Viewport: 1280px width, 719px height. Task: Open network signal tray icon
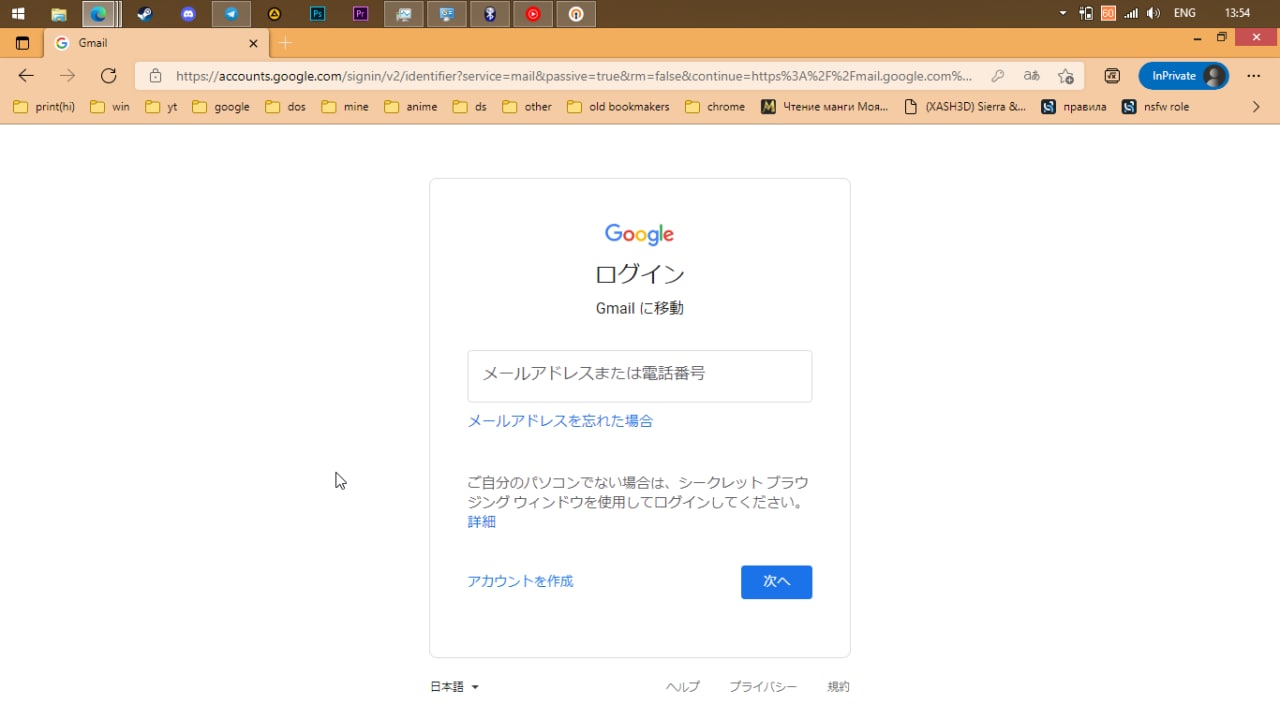[x=1131, y=14]
